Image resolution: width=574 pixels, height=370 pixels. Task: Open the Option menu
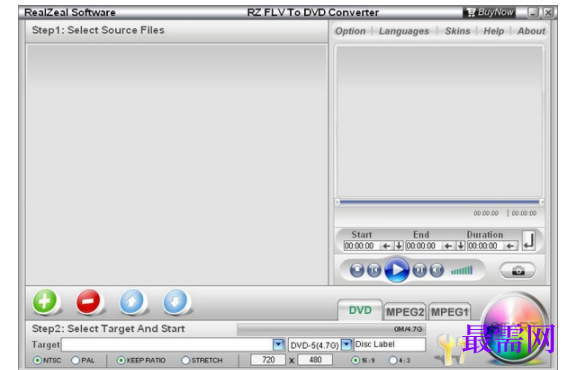(350, 31)
